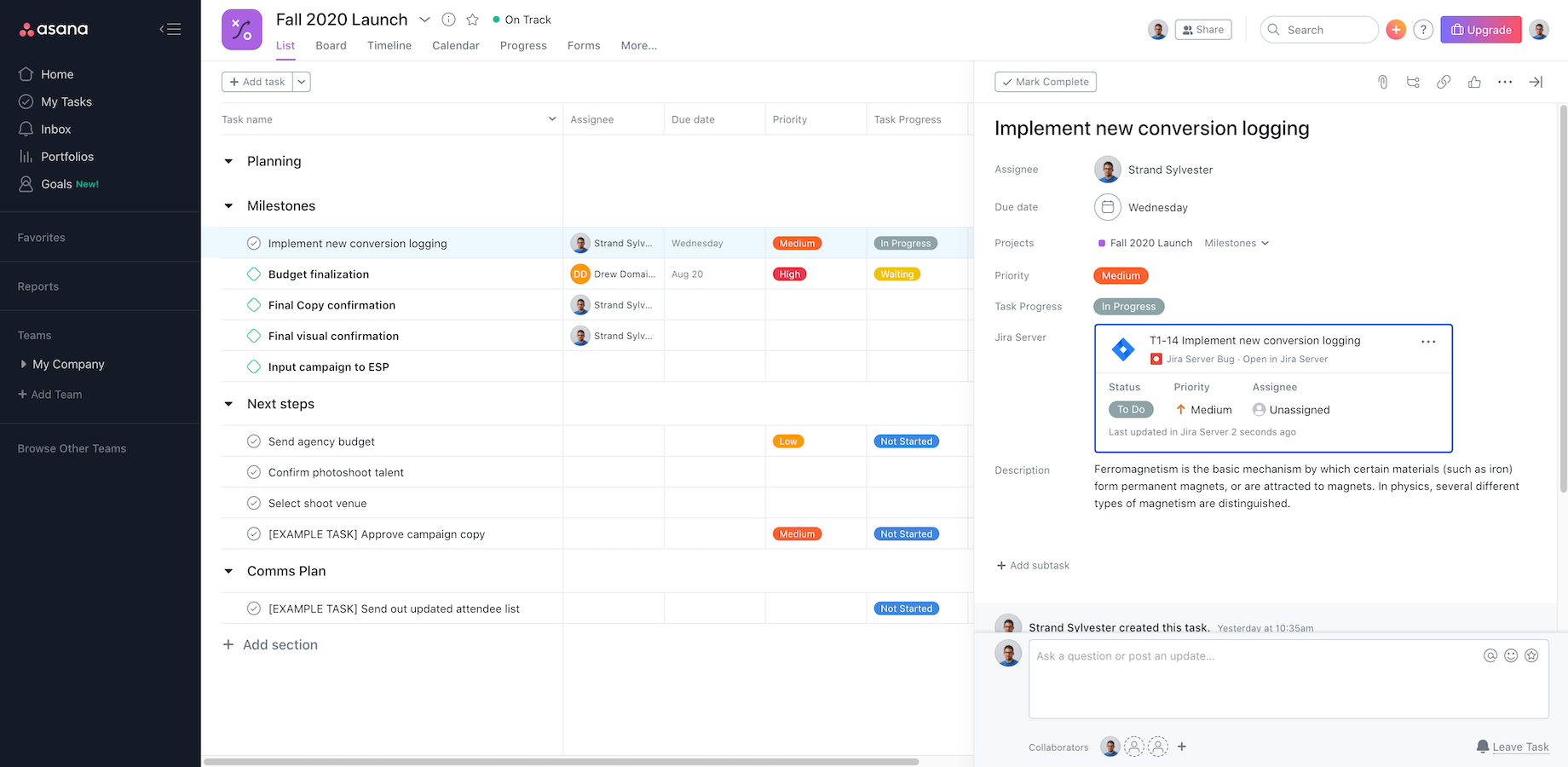The height and width of the screenshot is (767, 1568).
Task: Click the In Progress pill in task pane
Action: pyautogui.click(x=1128, y=306)
